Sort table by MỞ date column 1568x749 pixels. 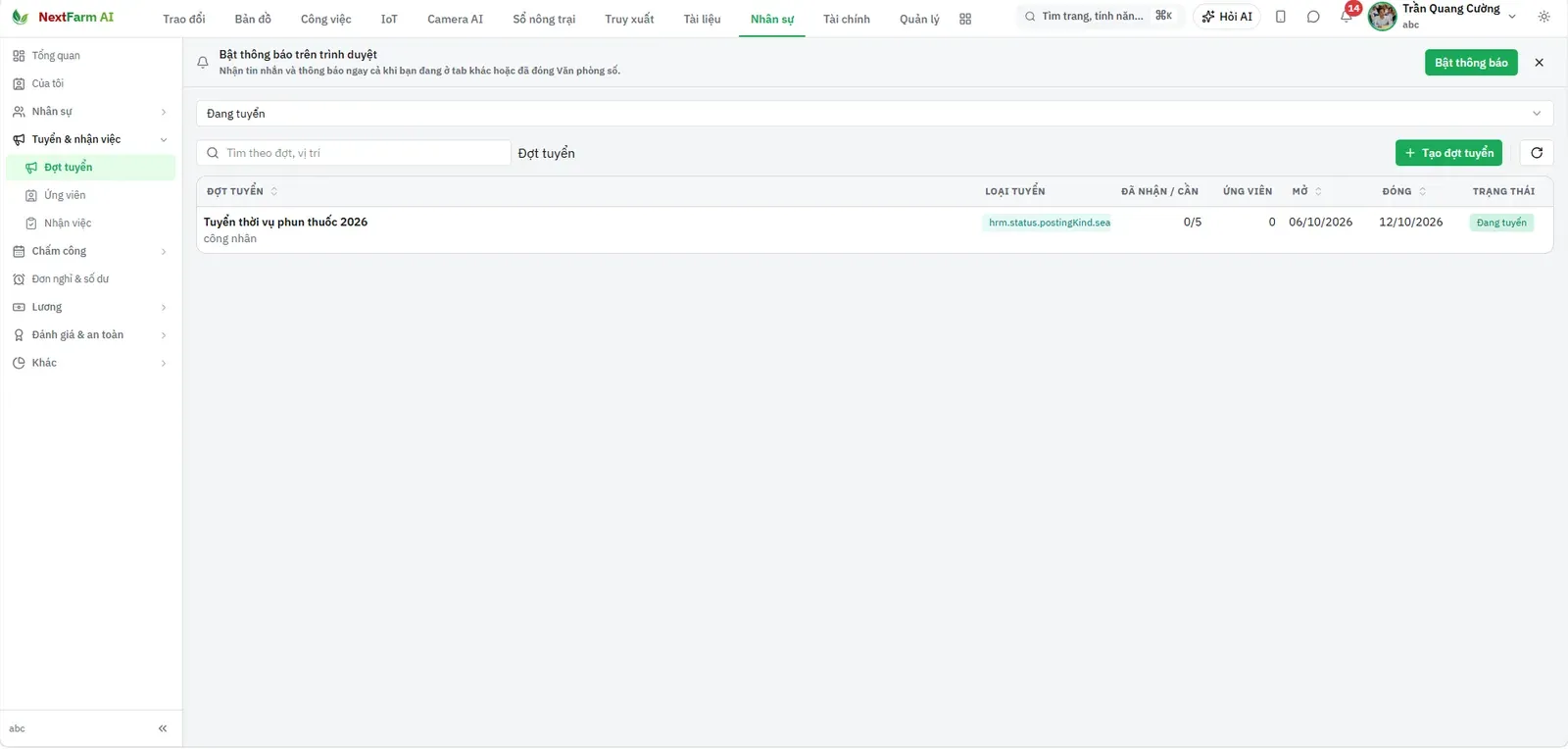1307,191
